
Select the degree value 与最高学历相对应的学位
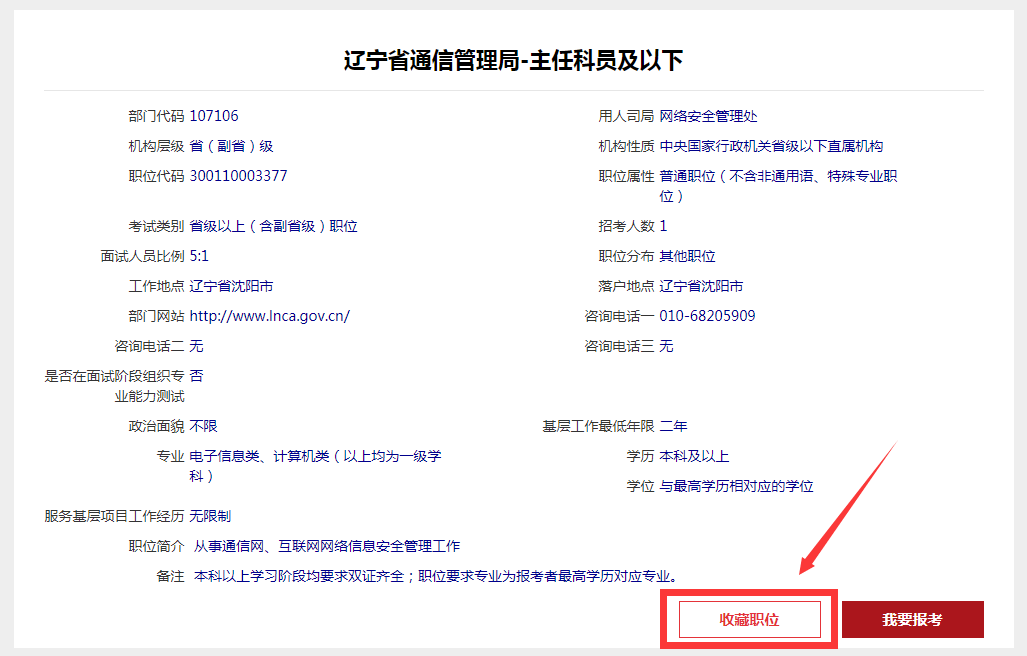click(736, 486)
